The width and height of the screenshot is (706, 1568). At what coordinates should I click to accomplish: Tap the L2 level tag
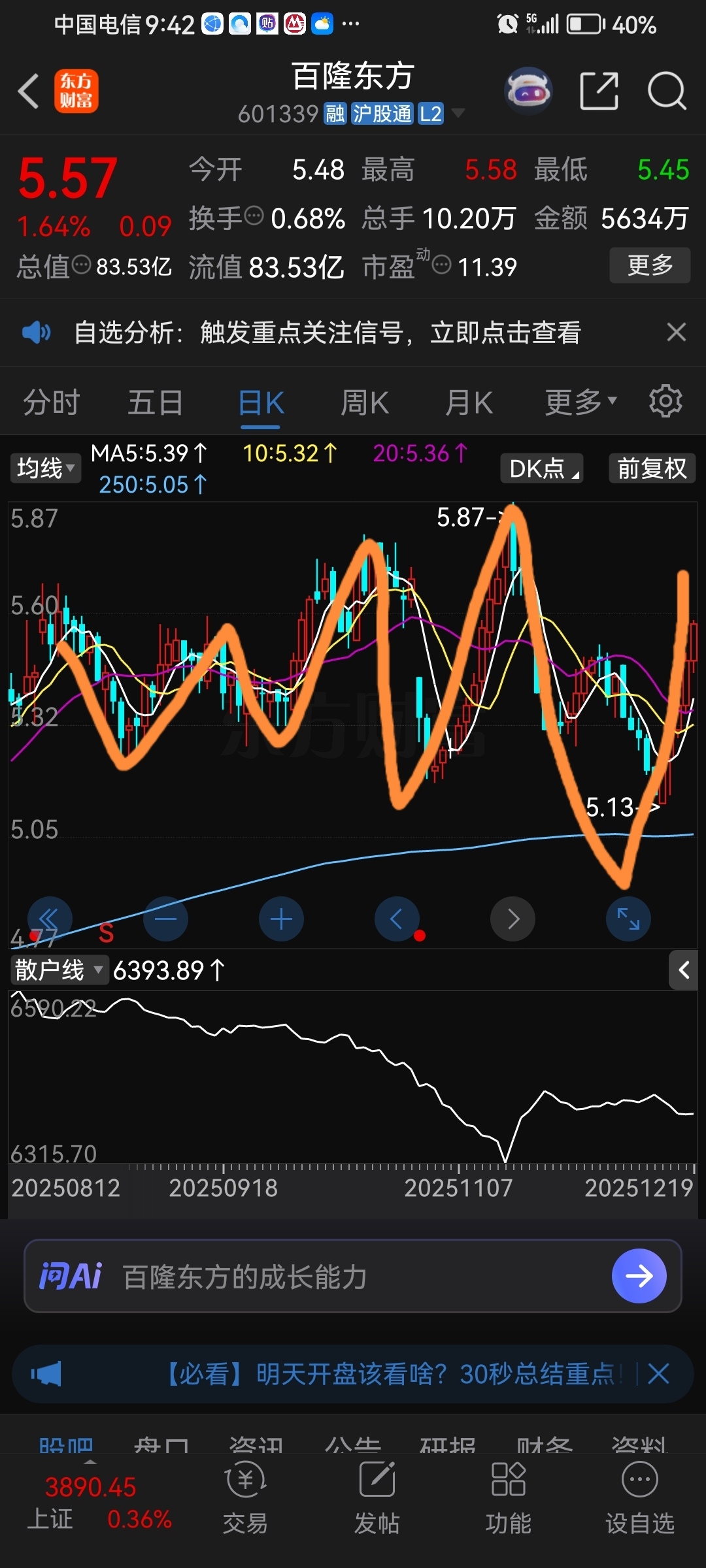pyautogui.click(x=431, y=114)
